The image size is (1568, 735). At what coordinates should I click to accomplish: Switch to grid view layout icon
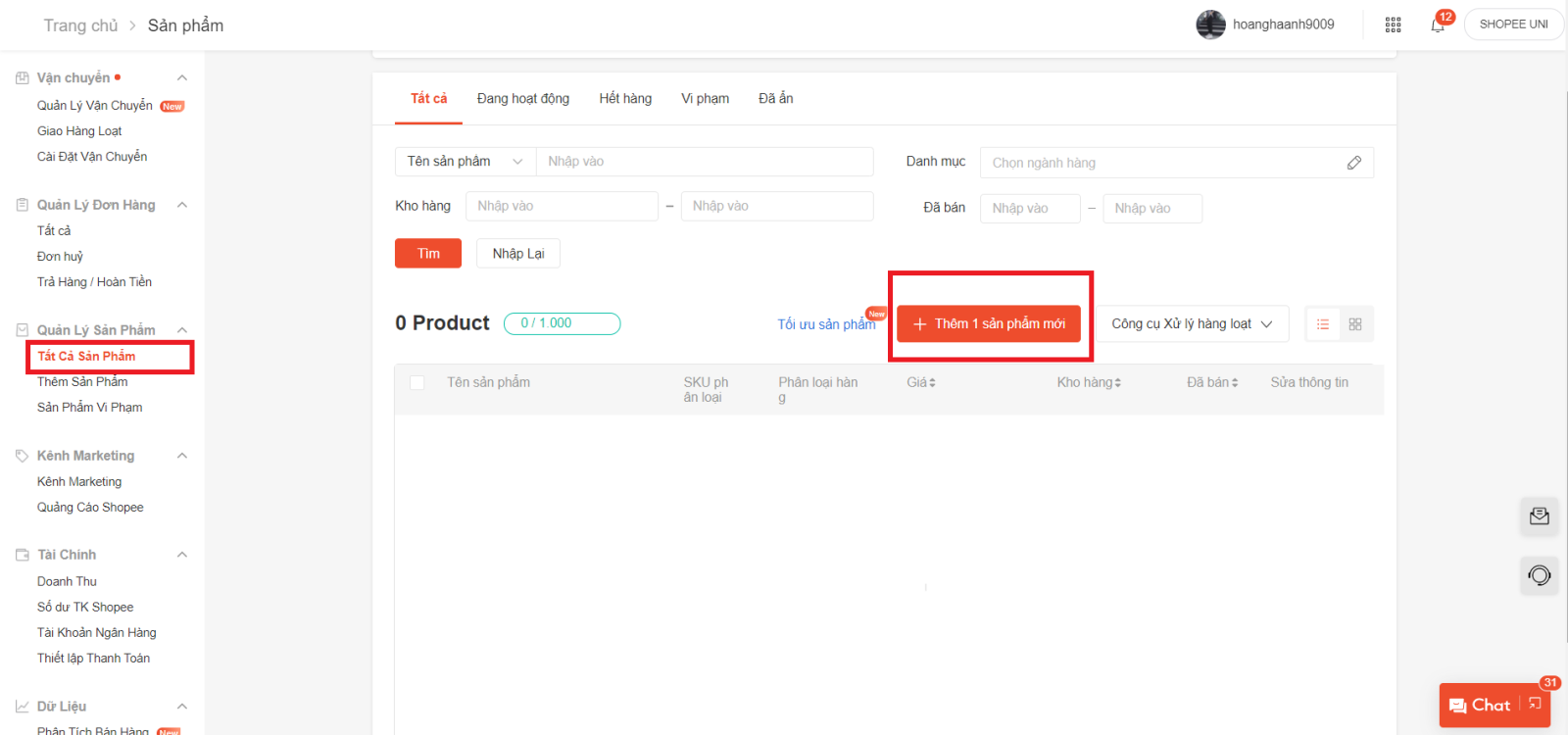[x=1355, y=324]
